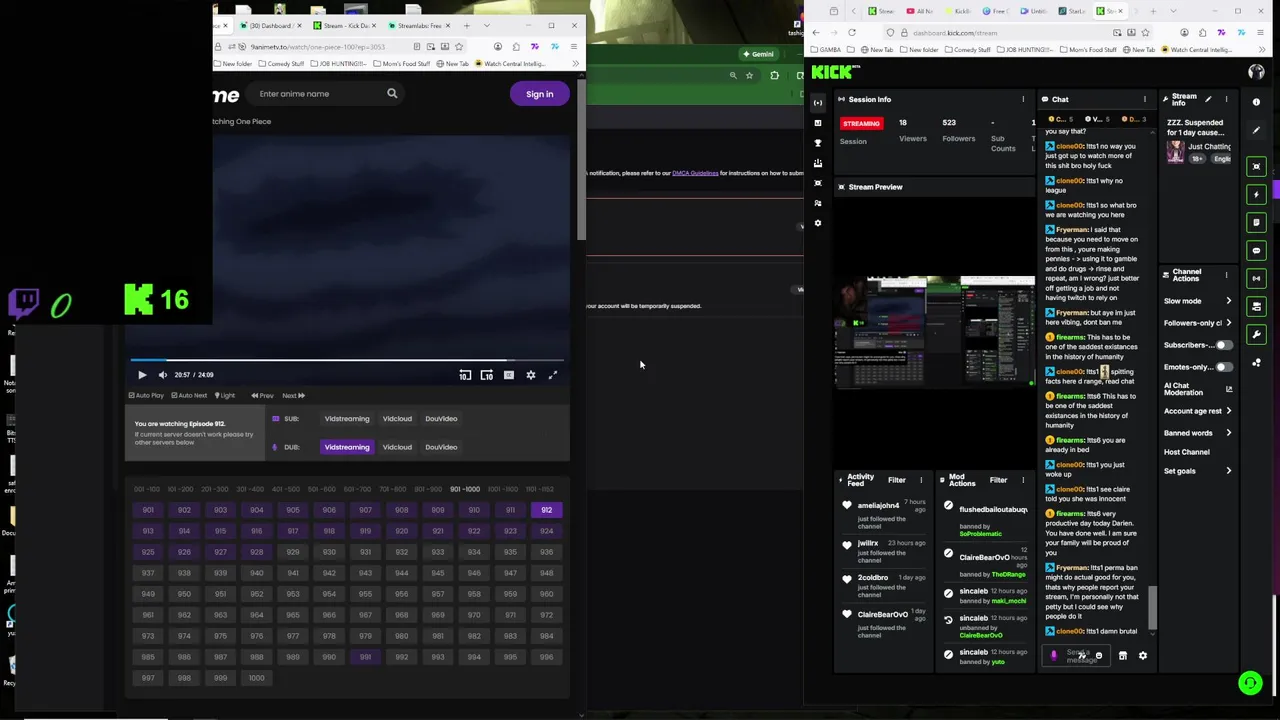Open Stream Info panel options menu
Screen dimensions: 1280x720
click(x=1227, y=99)
